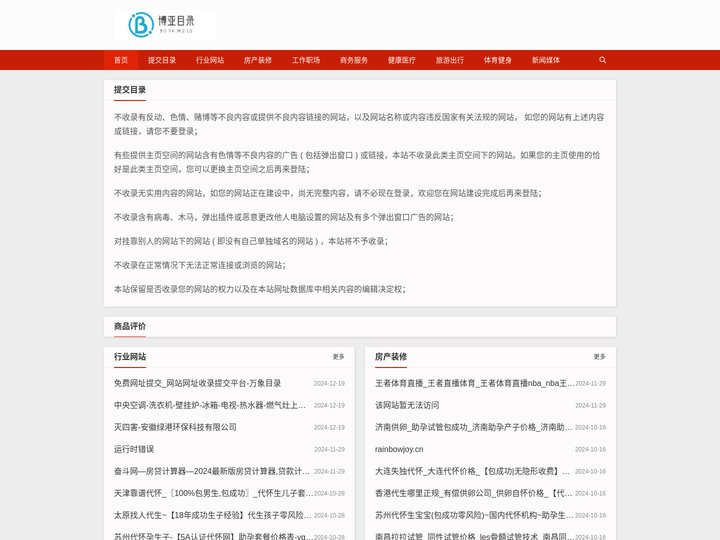Image resolution: width=720 pixels, height=540 pixels.
Task: Go to the 行业网站 nav menu
Action: (x=210, y=60)
